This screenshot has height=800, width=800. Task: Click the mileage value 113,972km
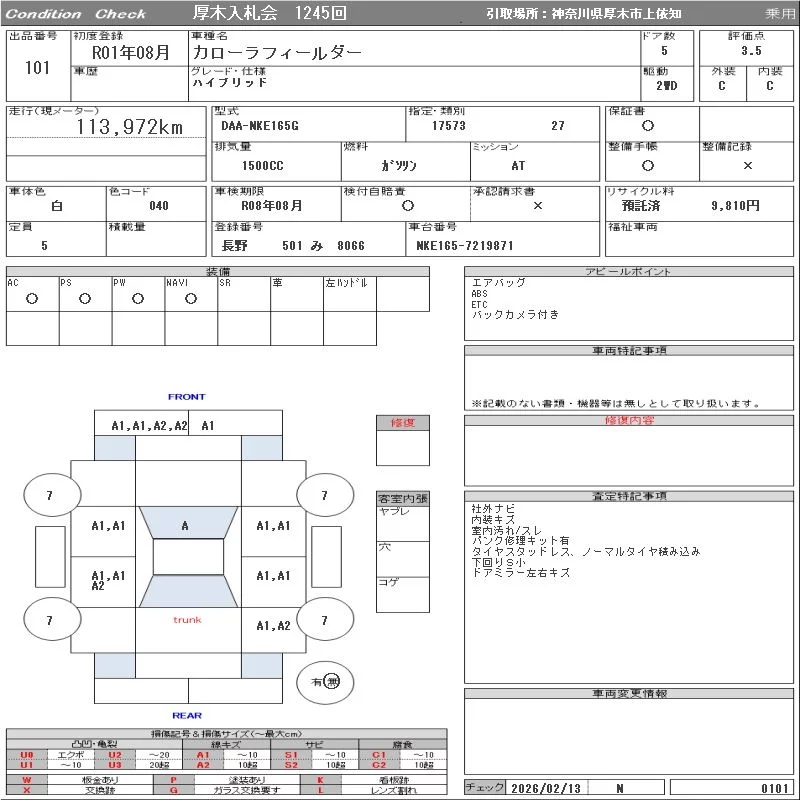[x=130, y=127]
